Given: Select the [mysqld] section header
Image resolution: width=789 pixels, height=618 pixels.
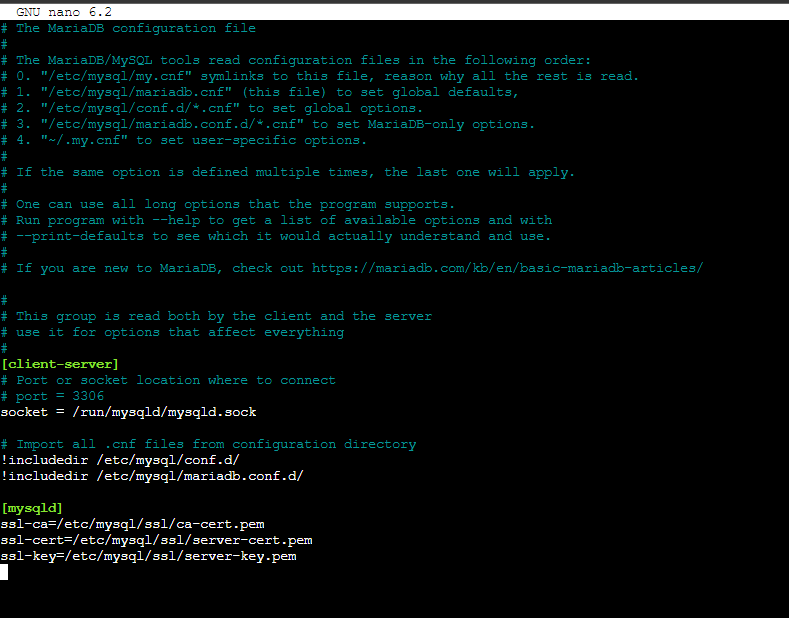Looking at the screenshot, I should (32, 508).
